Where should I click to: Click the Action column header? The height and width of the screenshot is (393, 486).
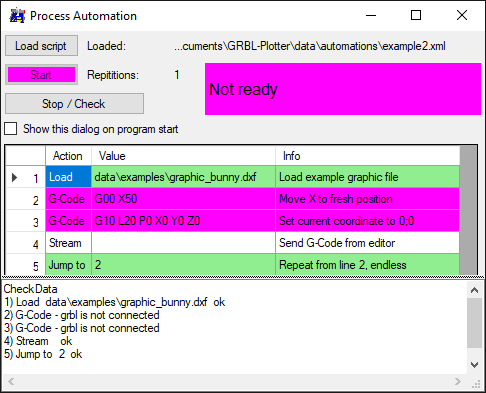tap(68, 156)
